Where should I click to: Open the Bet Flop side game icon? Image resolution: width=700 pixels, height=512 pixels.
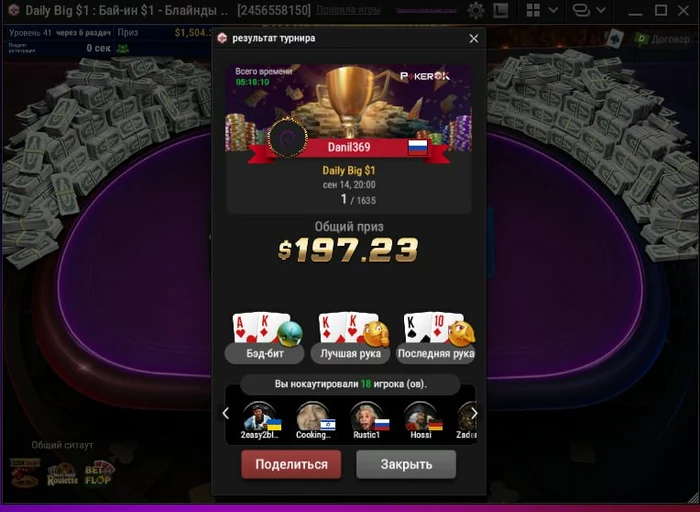(x=99, y=474)
